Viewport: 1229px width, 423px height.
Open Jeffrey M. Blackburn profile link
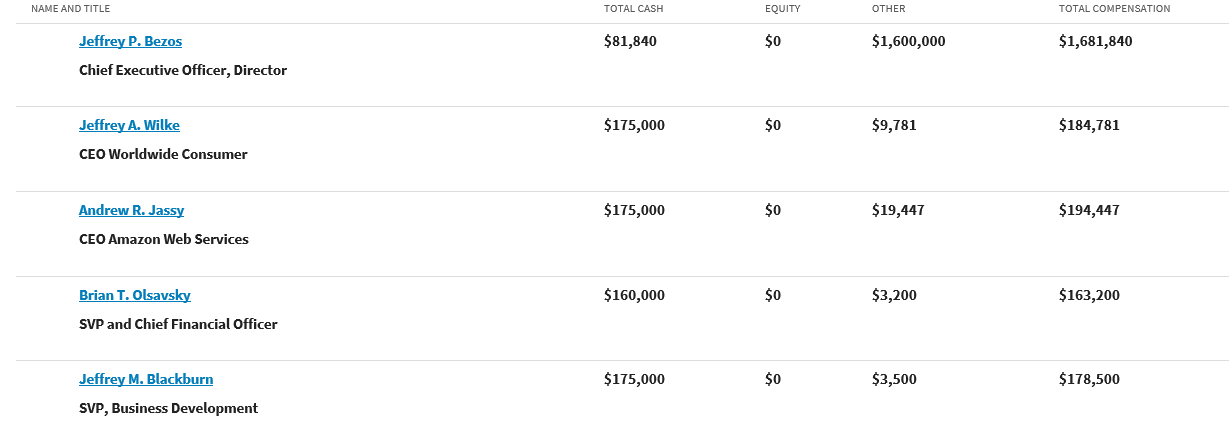coord(146,379)
